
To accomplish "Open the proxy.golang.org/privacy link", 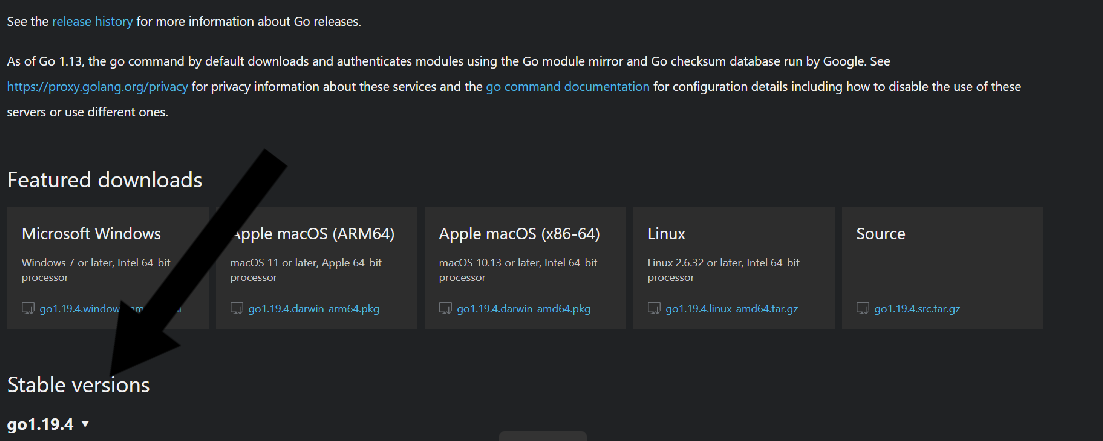I will tap(98, 87).
